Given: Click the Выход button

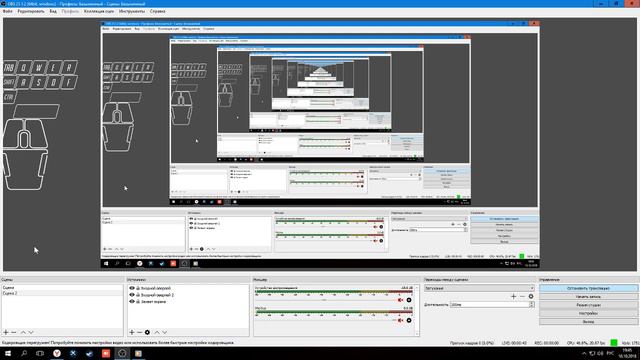Looking at the screenshot, I should tap(588, 322).
